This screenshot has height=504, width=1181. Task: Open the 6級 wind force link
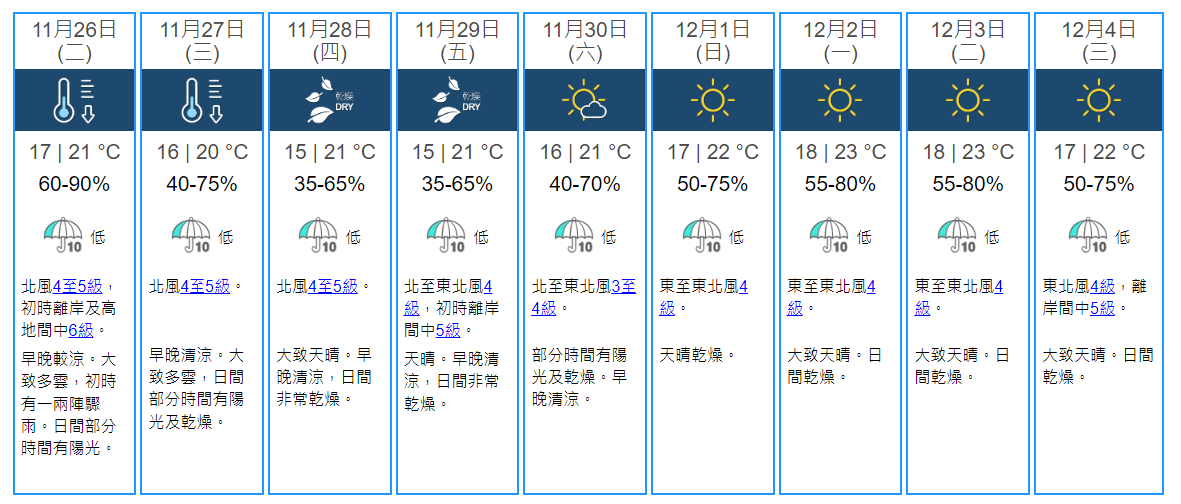click(79, 330)
